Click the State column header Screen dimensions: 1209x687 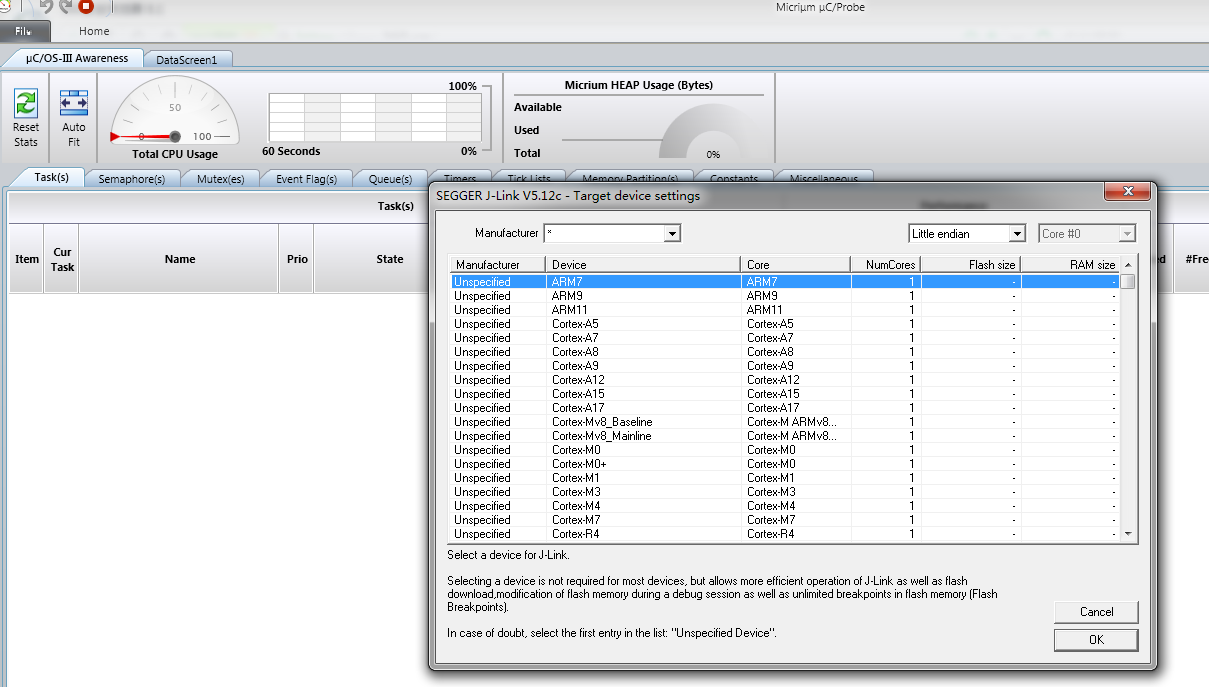click(x=390, y=259)
